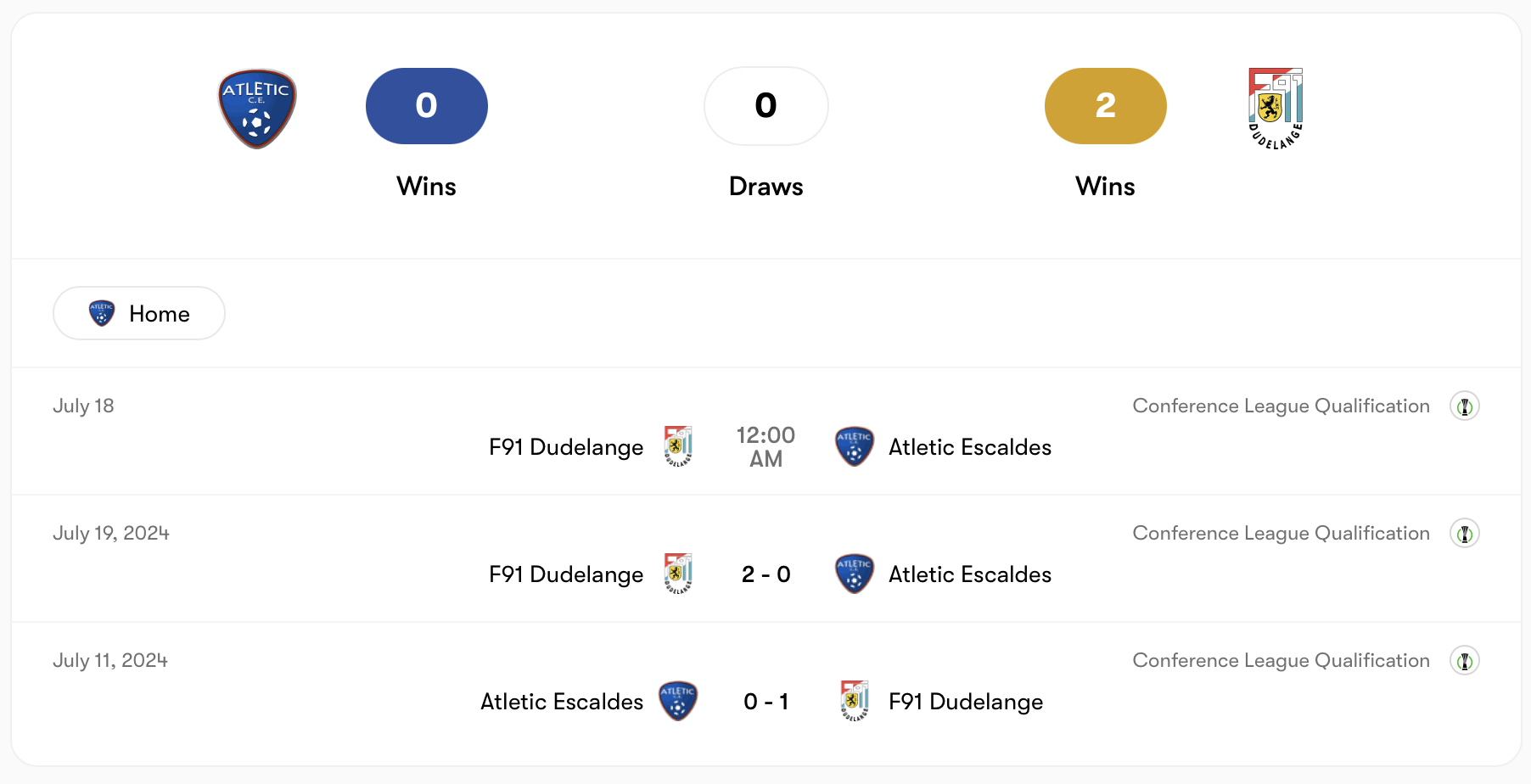Click Conference League icon for July 11, 2024 match

click(1465, 661)
